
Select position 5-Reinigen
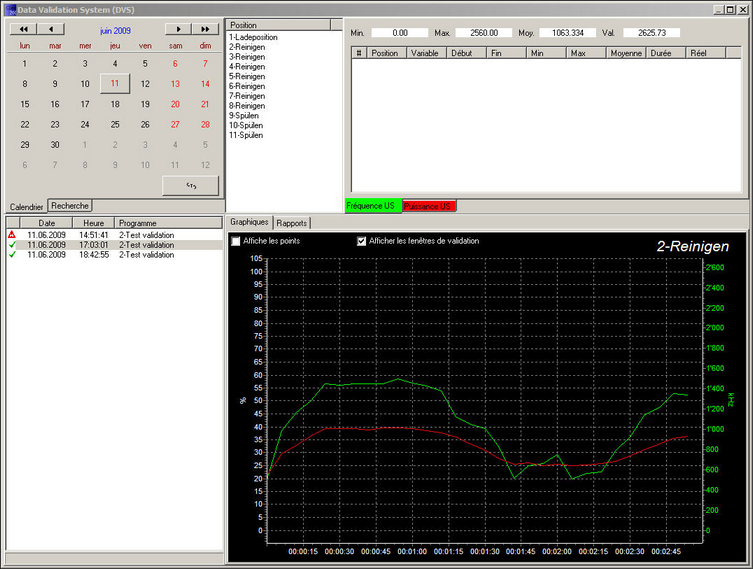click(247, 76)
